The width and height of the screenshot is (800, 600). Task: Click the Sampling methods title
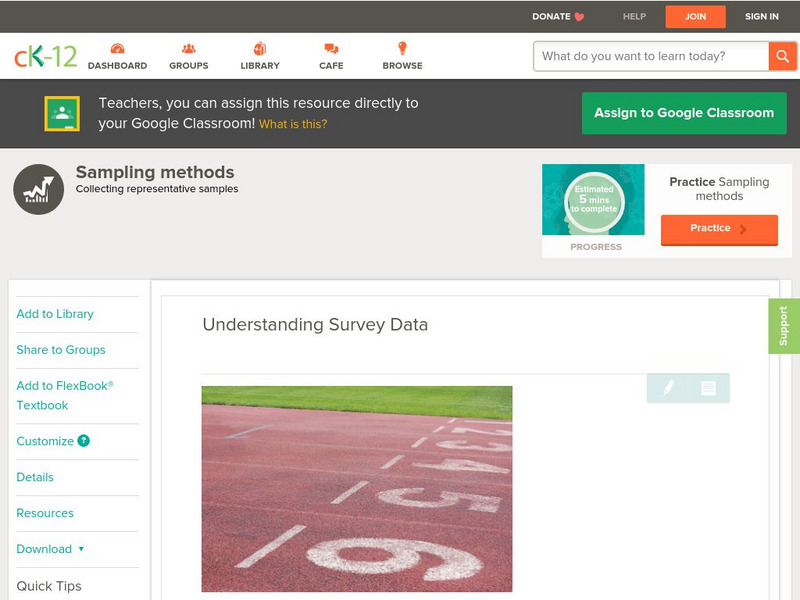[x=155, y=172]
